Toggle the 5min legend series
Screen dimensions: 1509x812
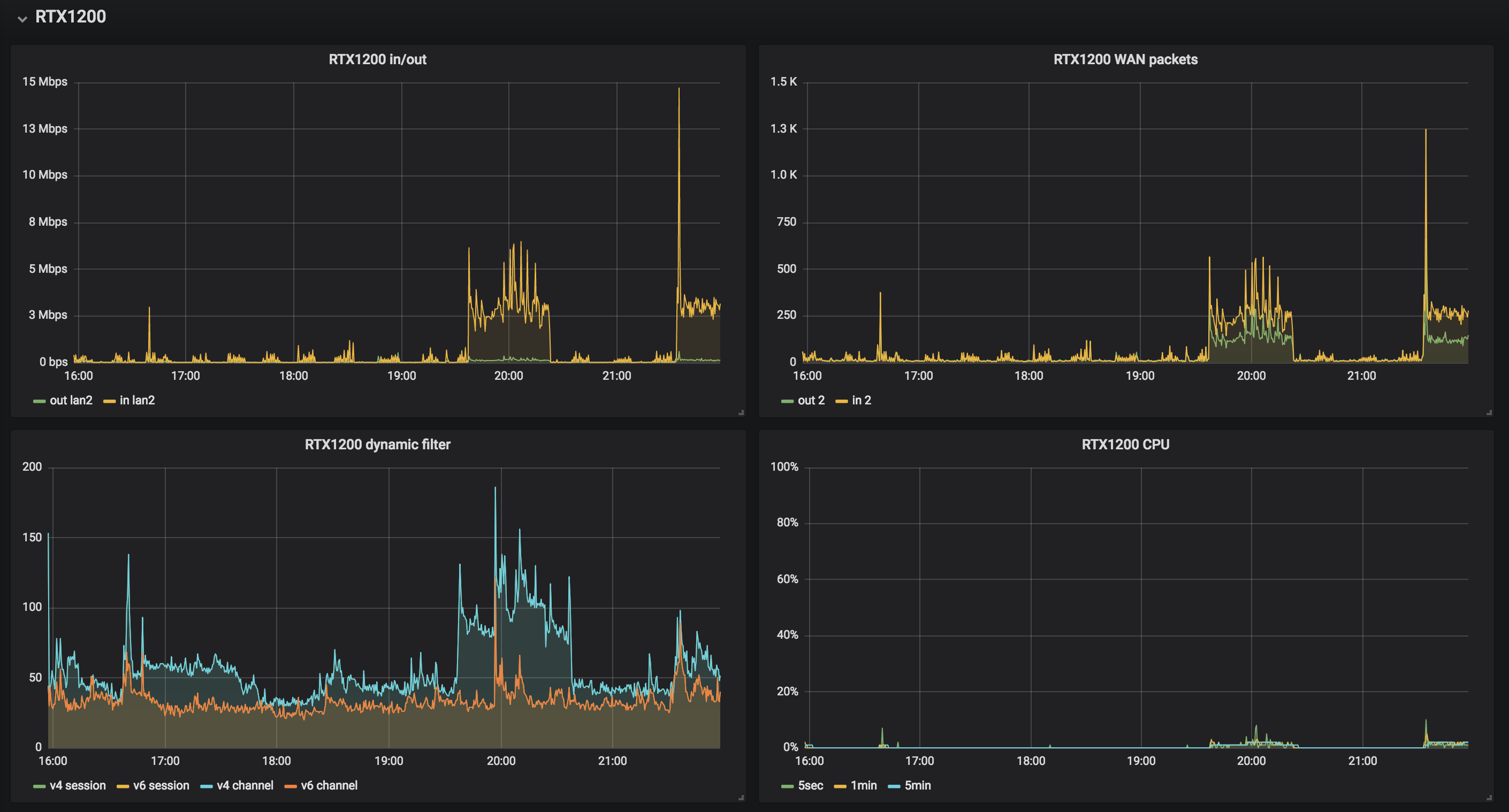click(x=917, y=786)
